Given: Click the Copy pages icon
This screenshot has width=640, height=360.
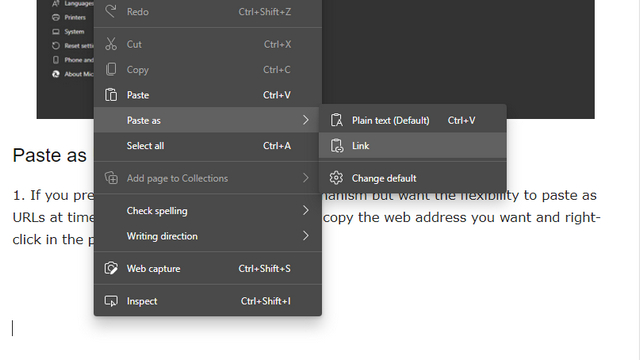Looking at the screenshot, I should click(111, 69).
